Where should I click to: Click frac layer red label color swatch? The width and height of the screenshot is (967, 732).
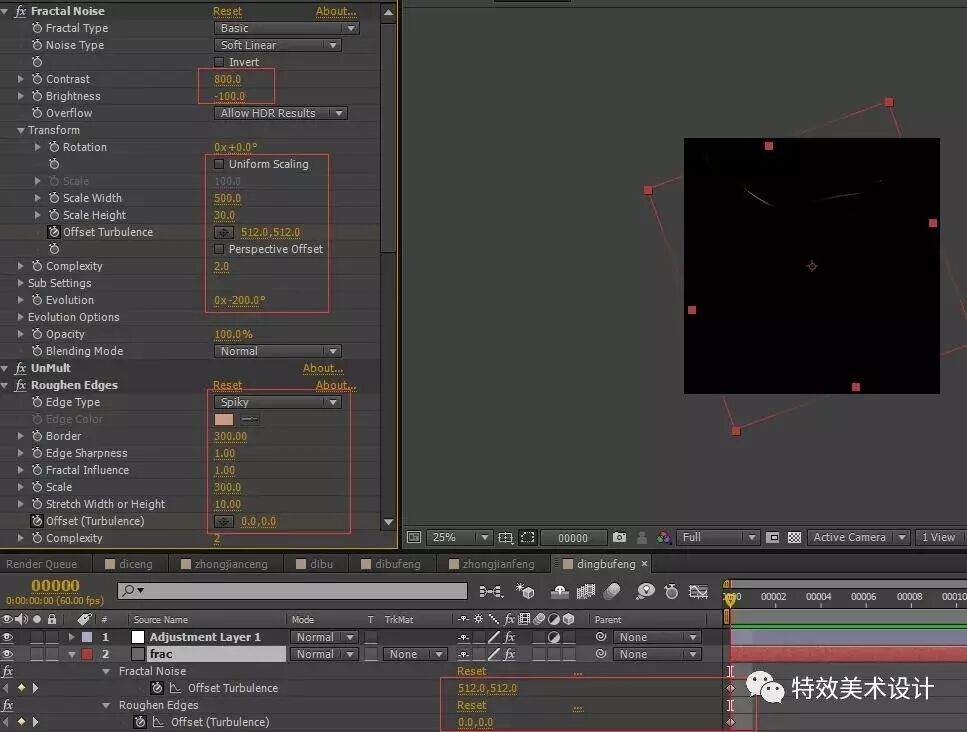pos(88,654)
